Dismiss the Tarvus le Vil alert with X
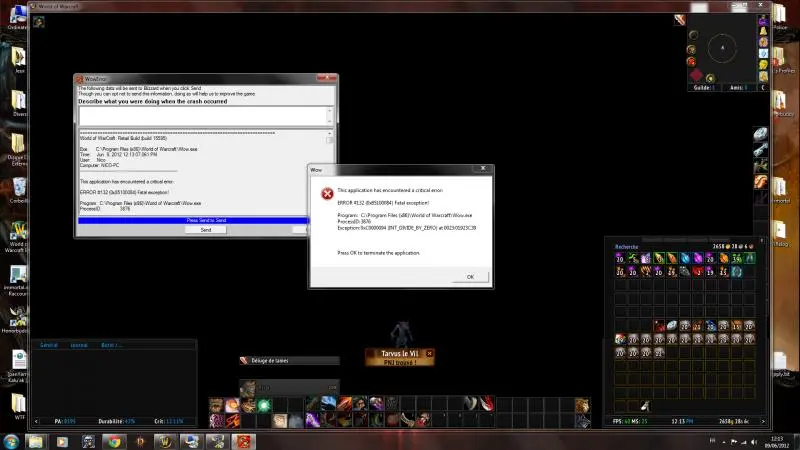Image resolution: width=800 pixels, height=450 pixels. [430, 353]
